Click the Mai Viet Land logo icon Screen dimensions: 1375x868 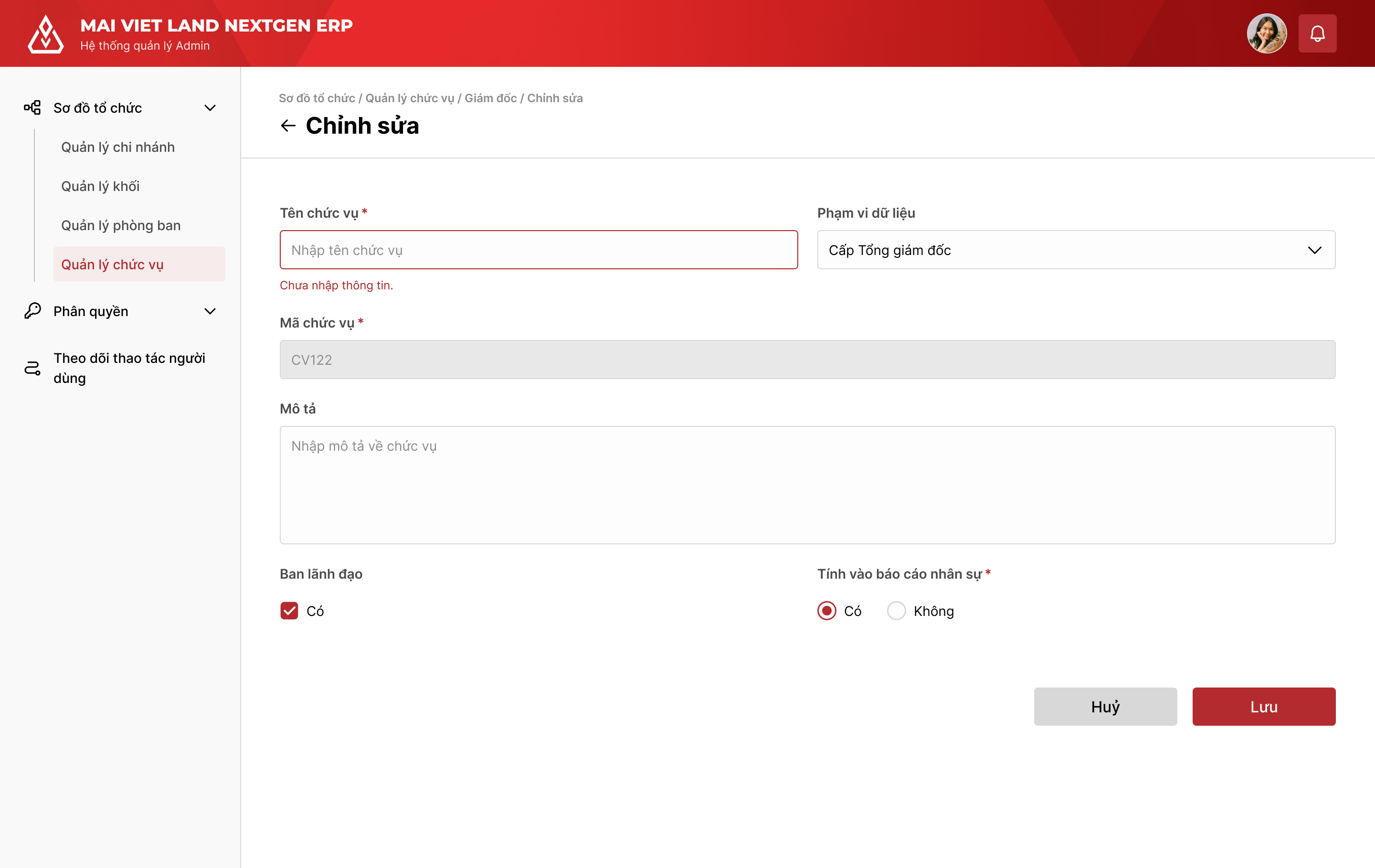click(45, 34)
